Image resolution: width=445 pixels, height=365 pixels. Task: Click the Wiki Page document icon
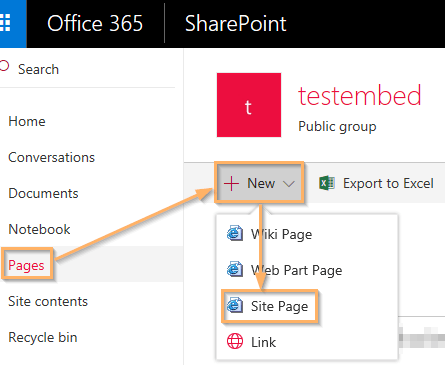(x=235, y=233)
